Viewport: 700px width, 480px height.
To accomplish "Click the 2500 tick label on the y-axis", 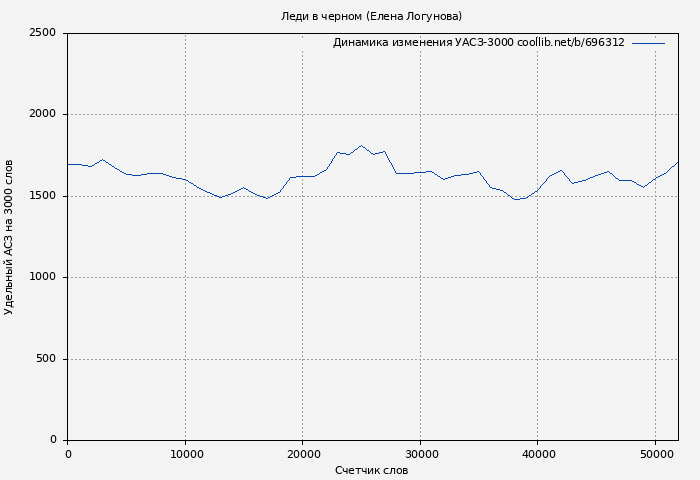I will click(x=42, y=33).
